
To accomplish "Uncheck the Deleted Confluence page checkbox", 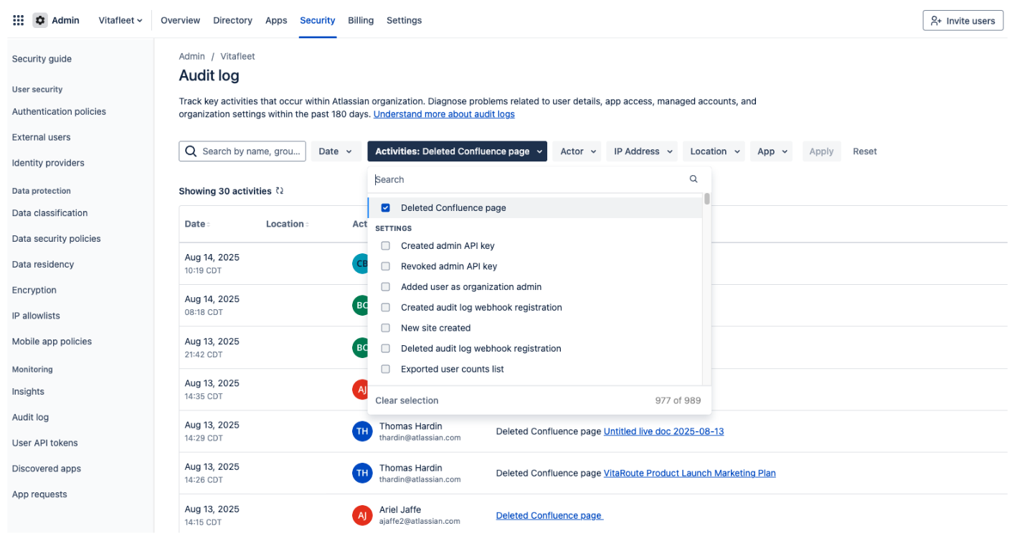I will 386,208.
